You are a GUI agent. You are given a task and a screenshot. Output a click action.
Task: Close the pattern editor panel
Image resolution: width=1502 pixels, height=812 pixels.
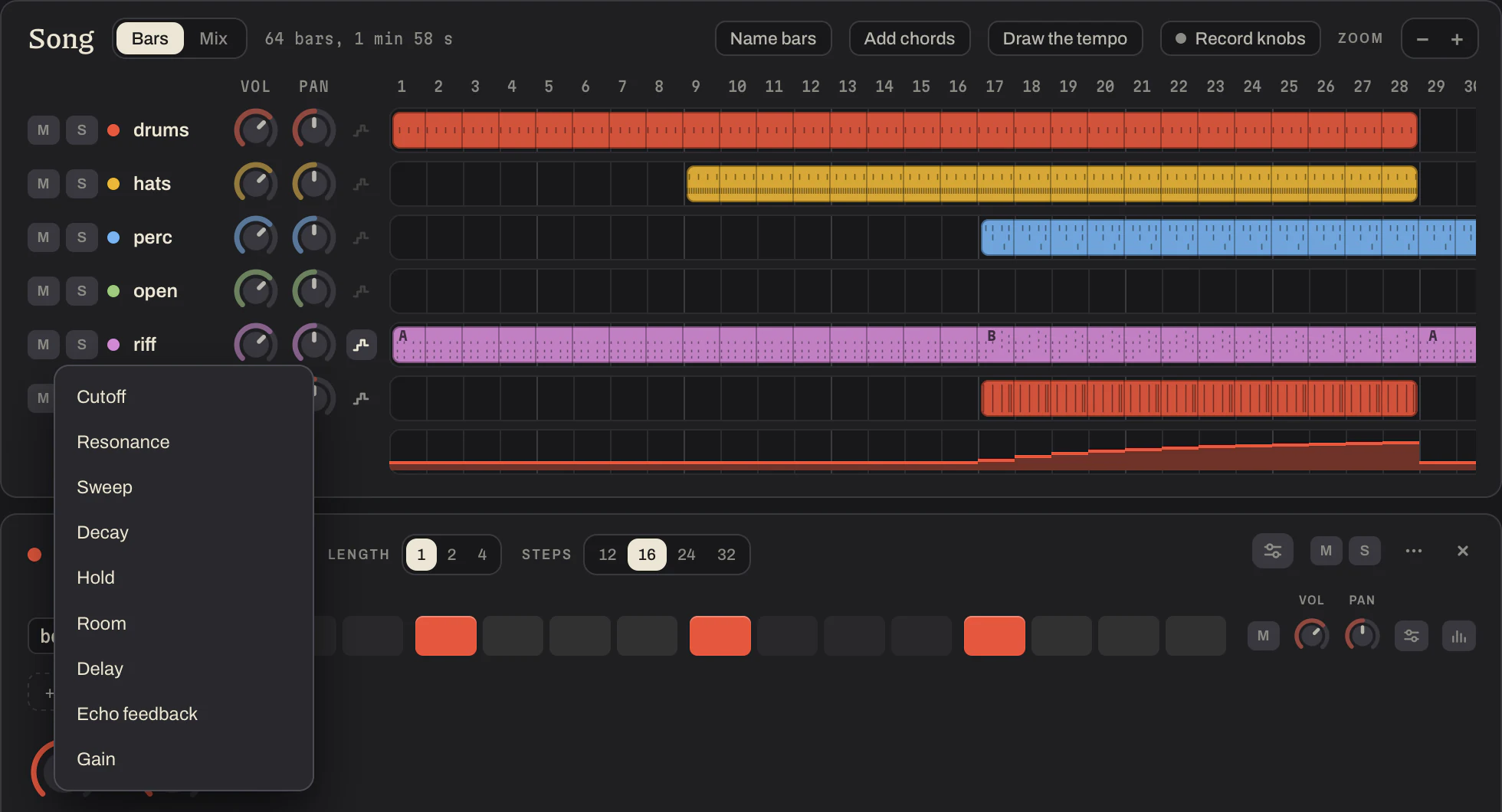[1462, 551]
